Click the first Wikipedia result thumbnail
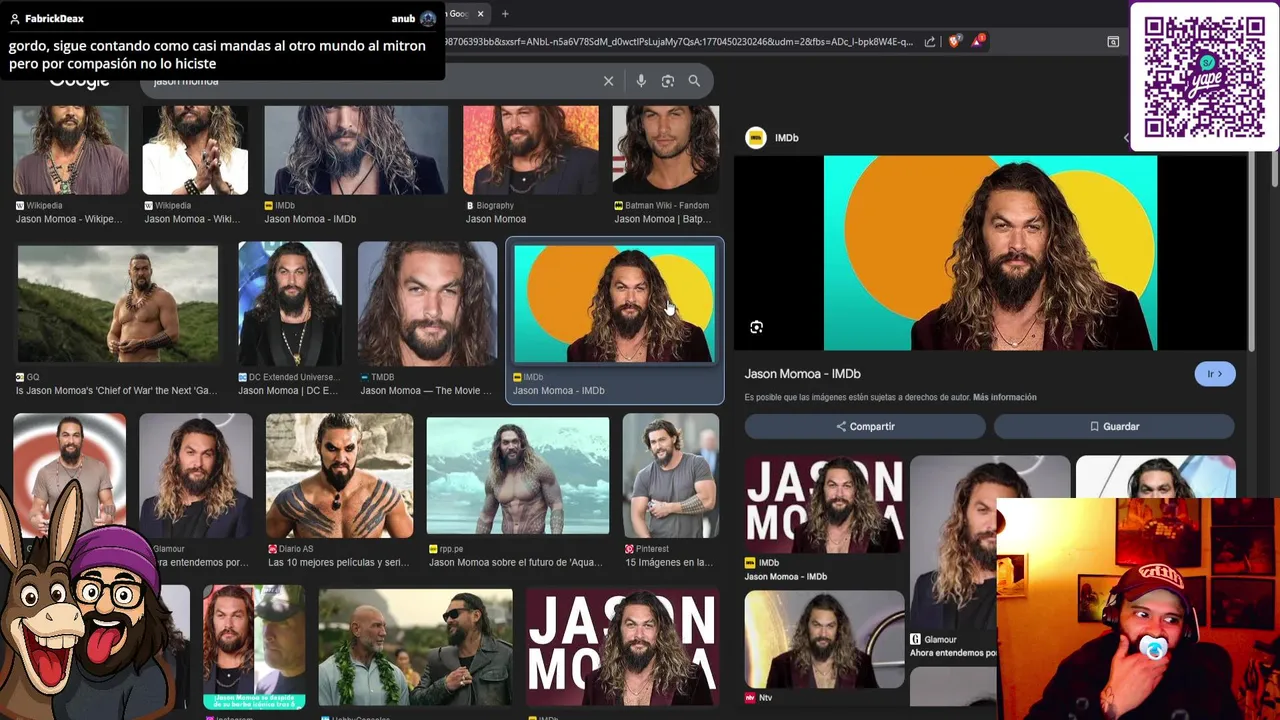Viewport: 1280px width, 720px height. (x=71, y=150)
